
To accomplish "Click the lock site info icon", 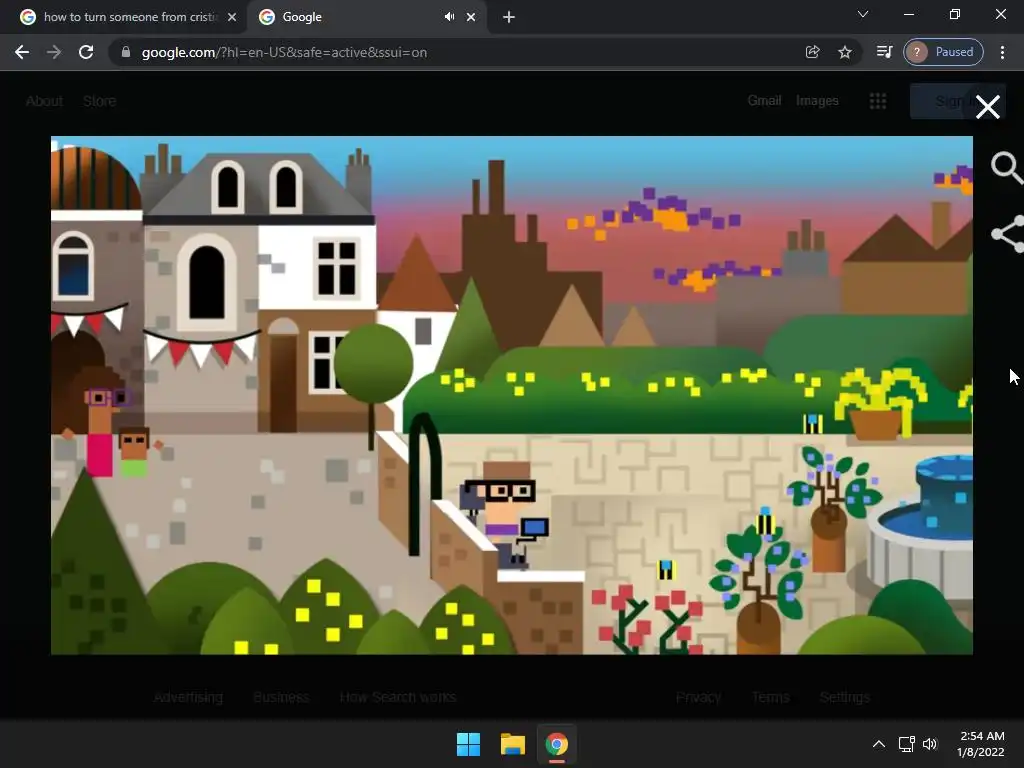I will 126,52.
